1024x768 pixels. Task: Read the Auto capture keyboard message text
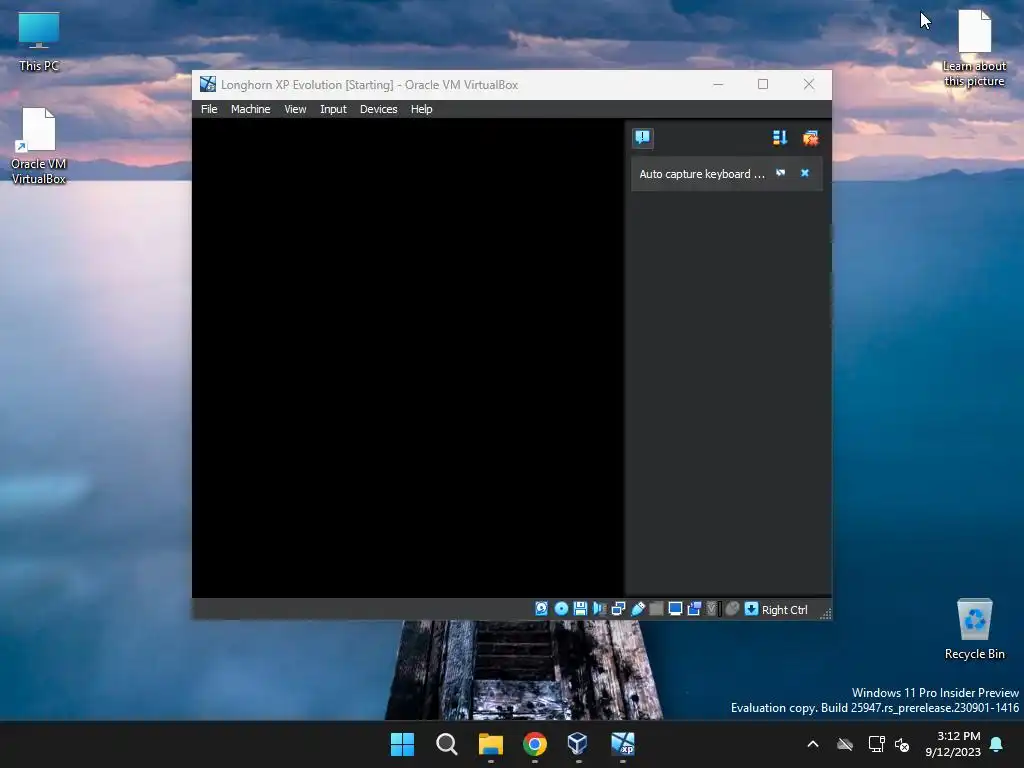point(701,174)
